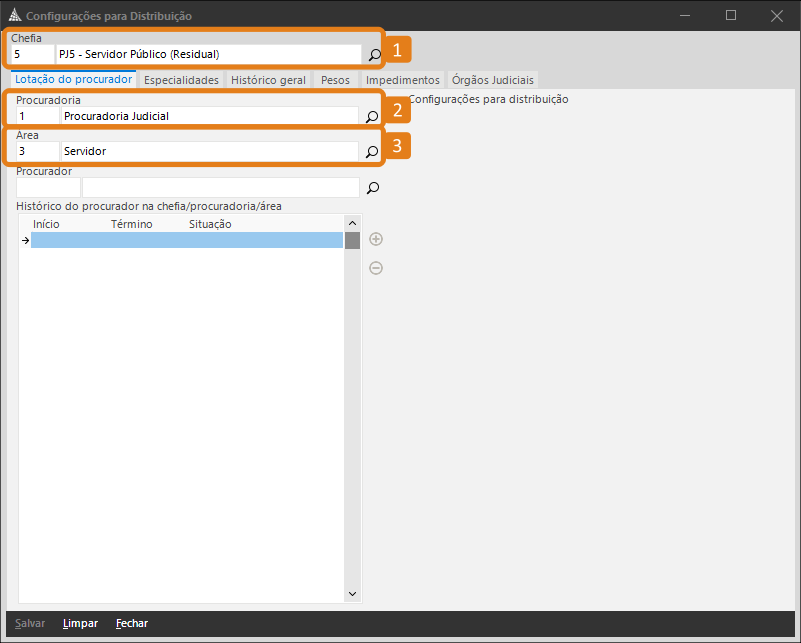Click the search magnifier next to Chefia

point(375,55)
